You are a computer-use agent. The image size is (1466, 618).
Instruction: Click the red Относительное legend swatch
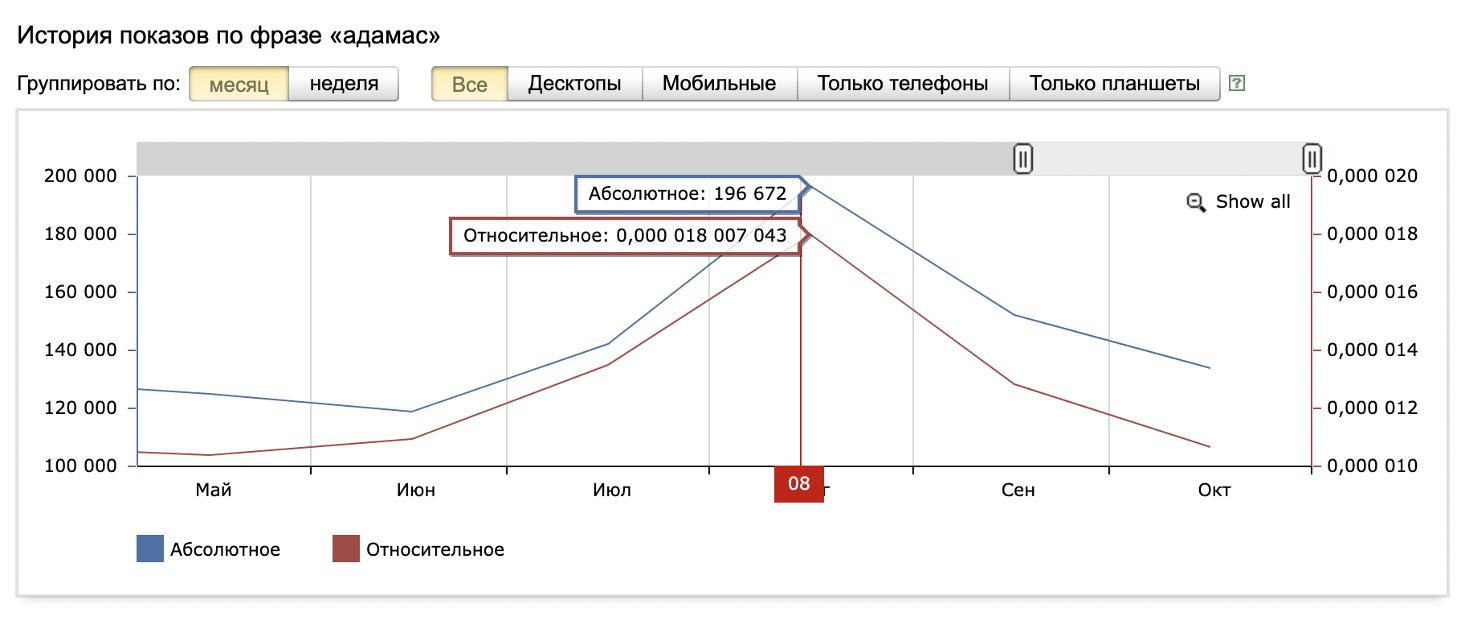click(x=346, y=549)
